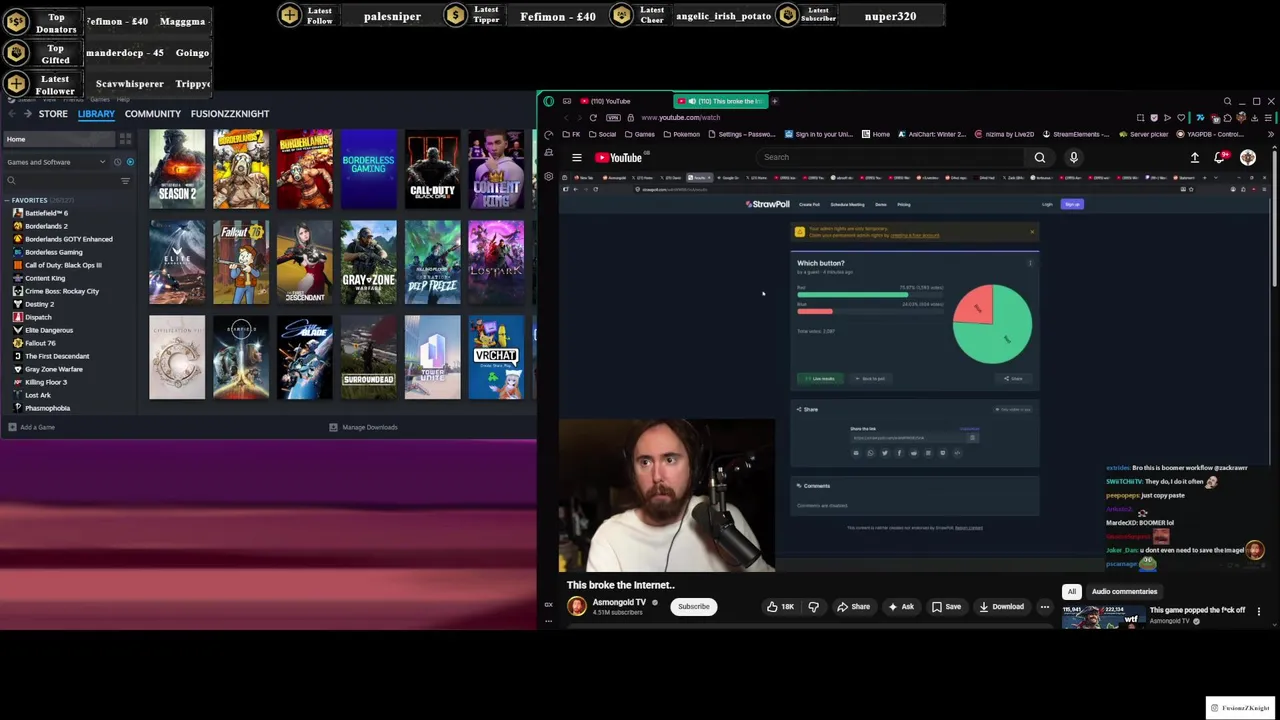Screen dimensions: 1280x720
Task: Select Borderlands 2 in Steam list
Action: coord(46,226)
